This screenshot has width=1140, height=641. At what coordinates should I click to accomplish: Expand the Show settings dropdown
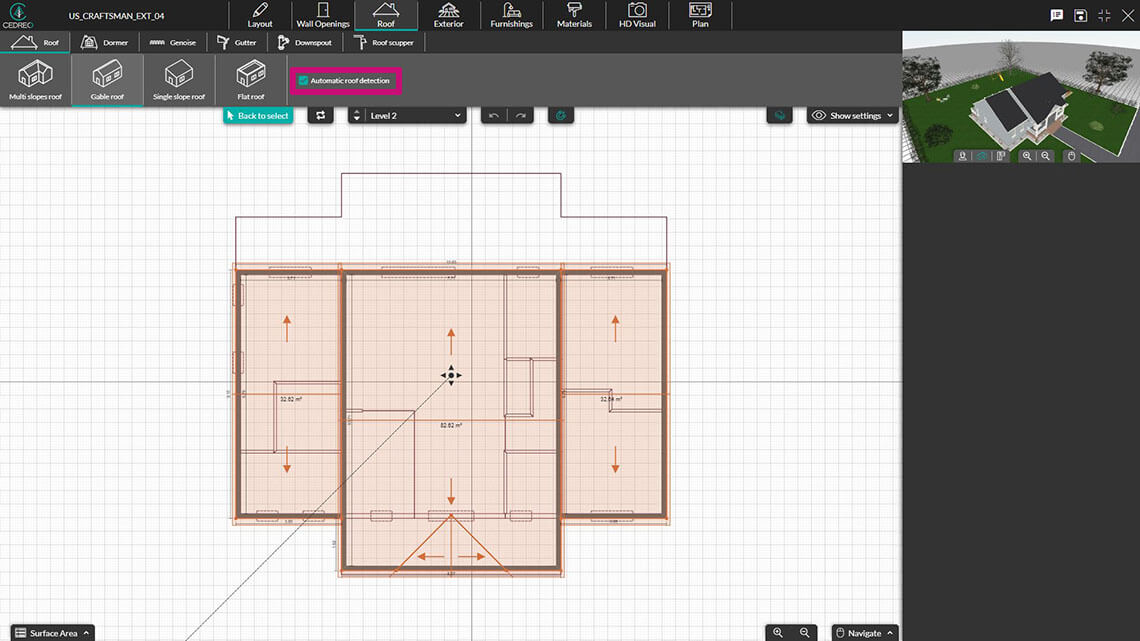851,115
